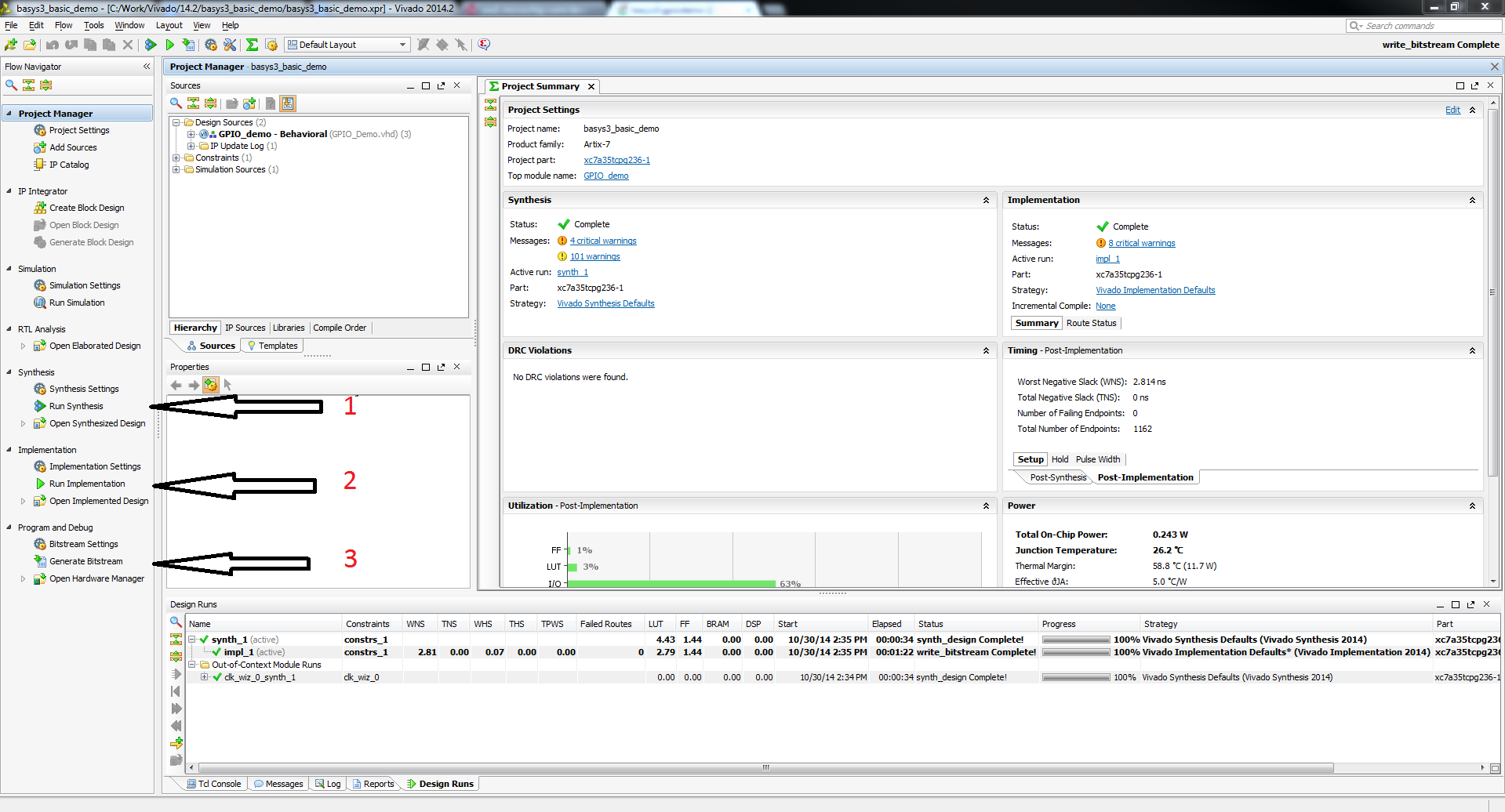
Task: Select the Compile Order tab in Sources
Action: [340, 328]
